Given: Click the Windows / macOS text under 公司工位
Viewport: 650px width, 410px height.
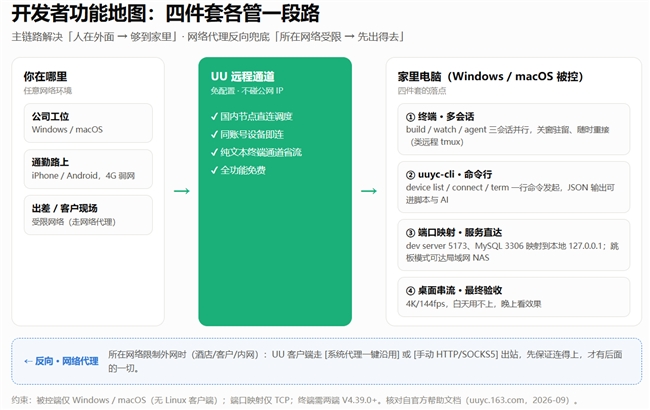Looking at the screenshot, I should point(67,130).
